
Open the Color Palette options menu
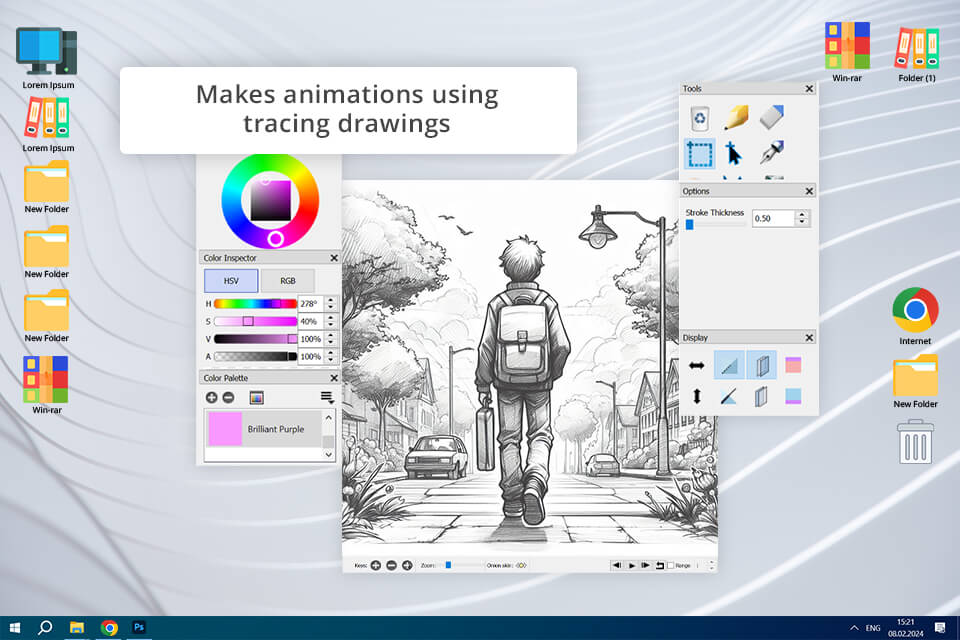pos(327,398)
